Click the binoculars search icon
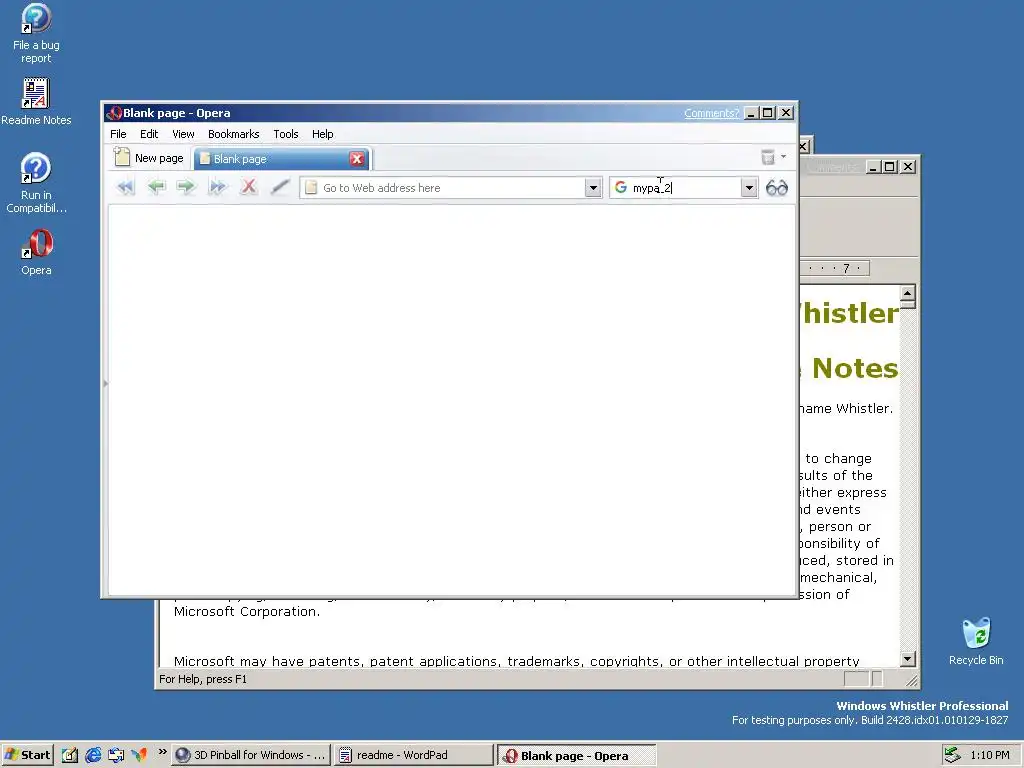Viewport: 1024px width, 768px height. [x=776, y=188]
